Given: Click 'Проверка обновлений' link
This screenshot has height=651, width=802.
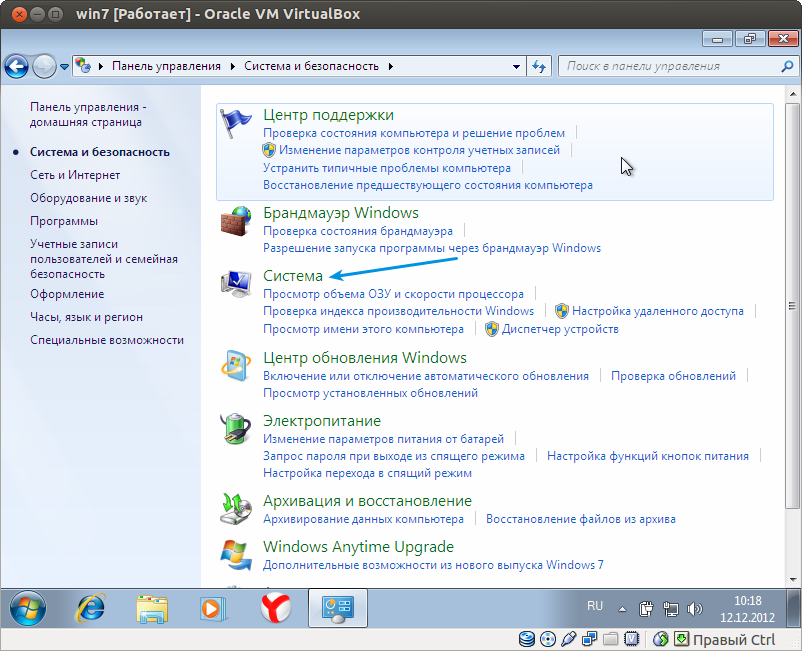Looking at the screenshot, I should coord(674,376).
